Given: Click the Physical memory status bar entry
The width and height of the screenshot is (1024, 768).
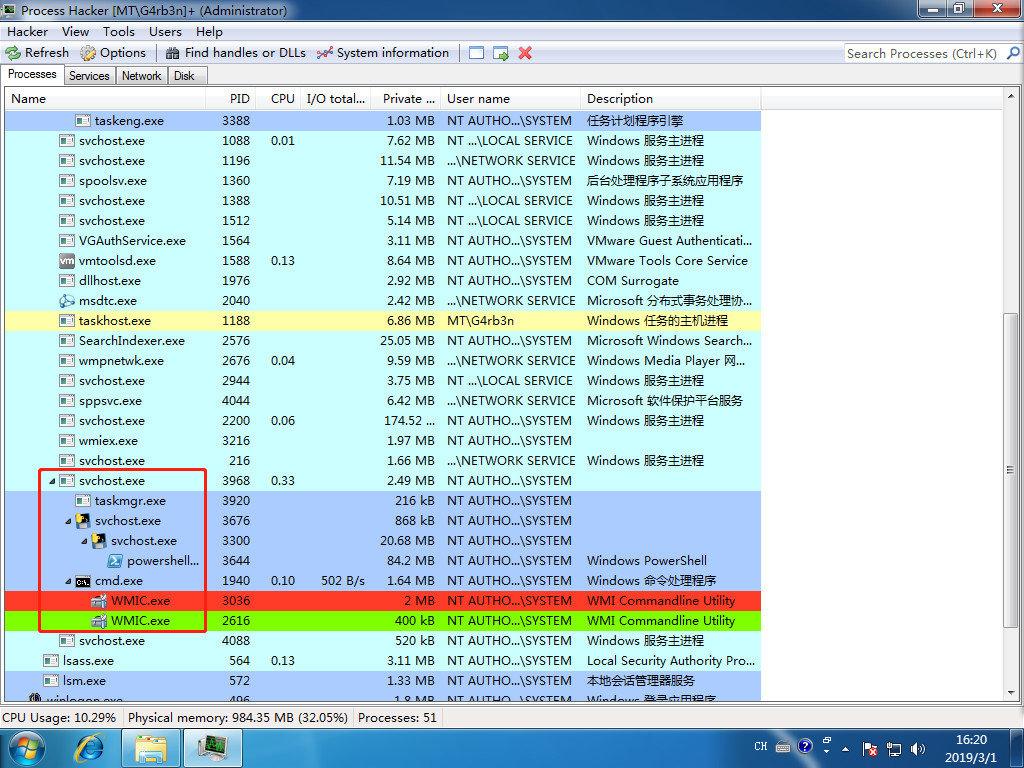Looking at the screenshot, I should [238, 718].
